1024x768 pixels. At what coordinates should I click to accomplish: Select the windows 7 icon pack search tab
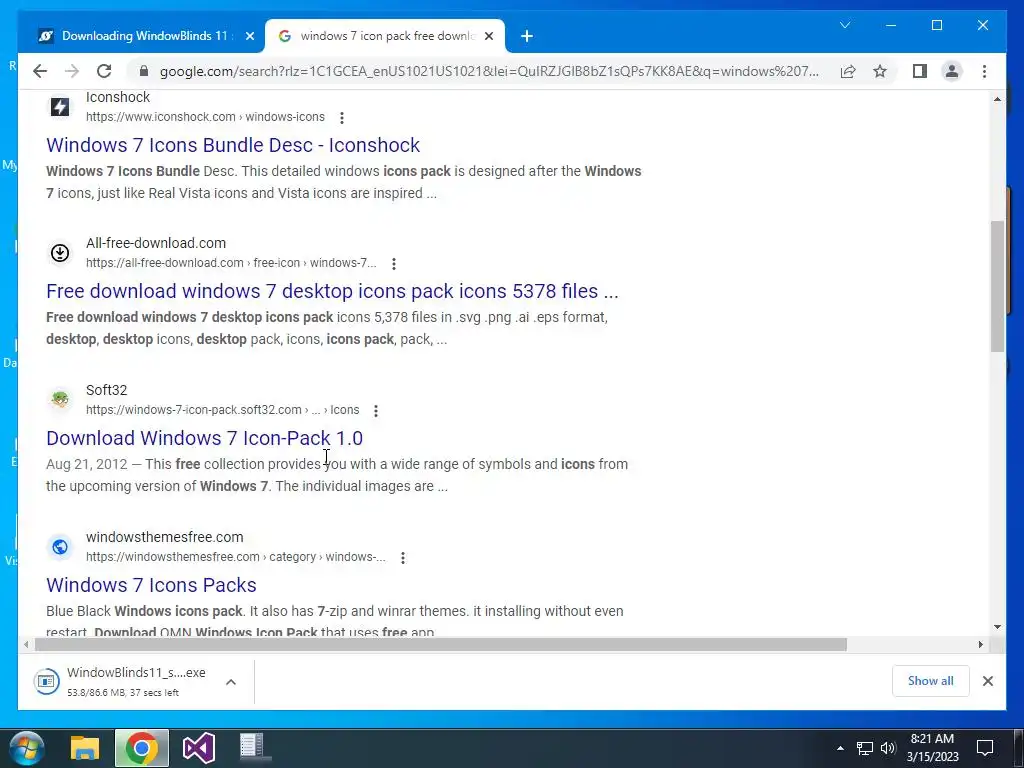[x=385, y=36]
